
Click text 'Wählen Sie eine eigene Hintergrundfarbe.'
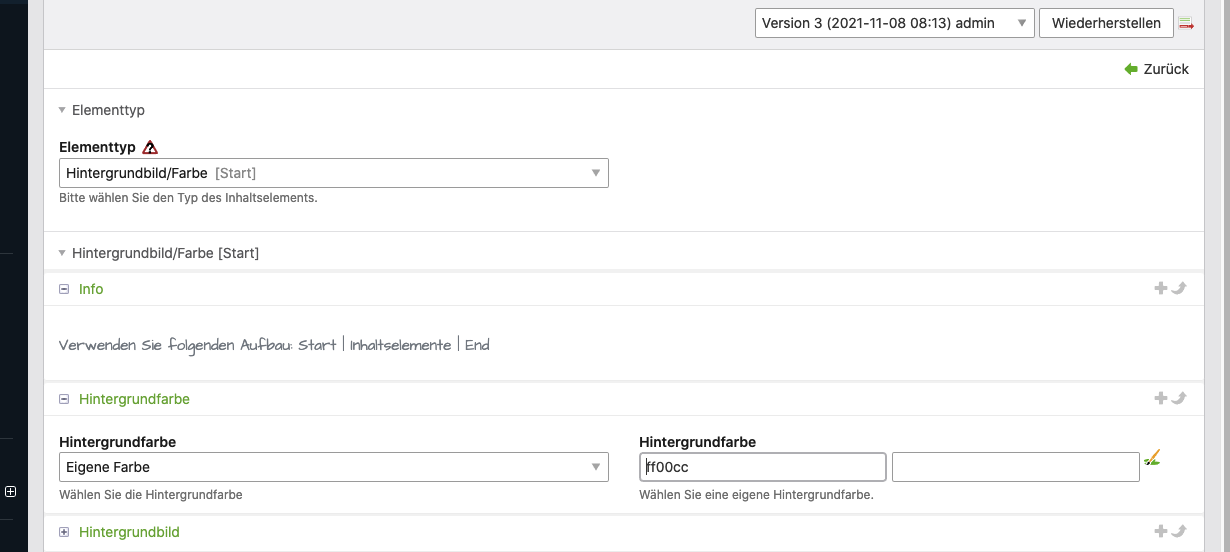point(757,494)
